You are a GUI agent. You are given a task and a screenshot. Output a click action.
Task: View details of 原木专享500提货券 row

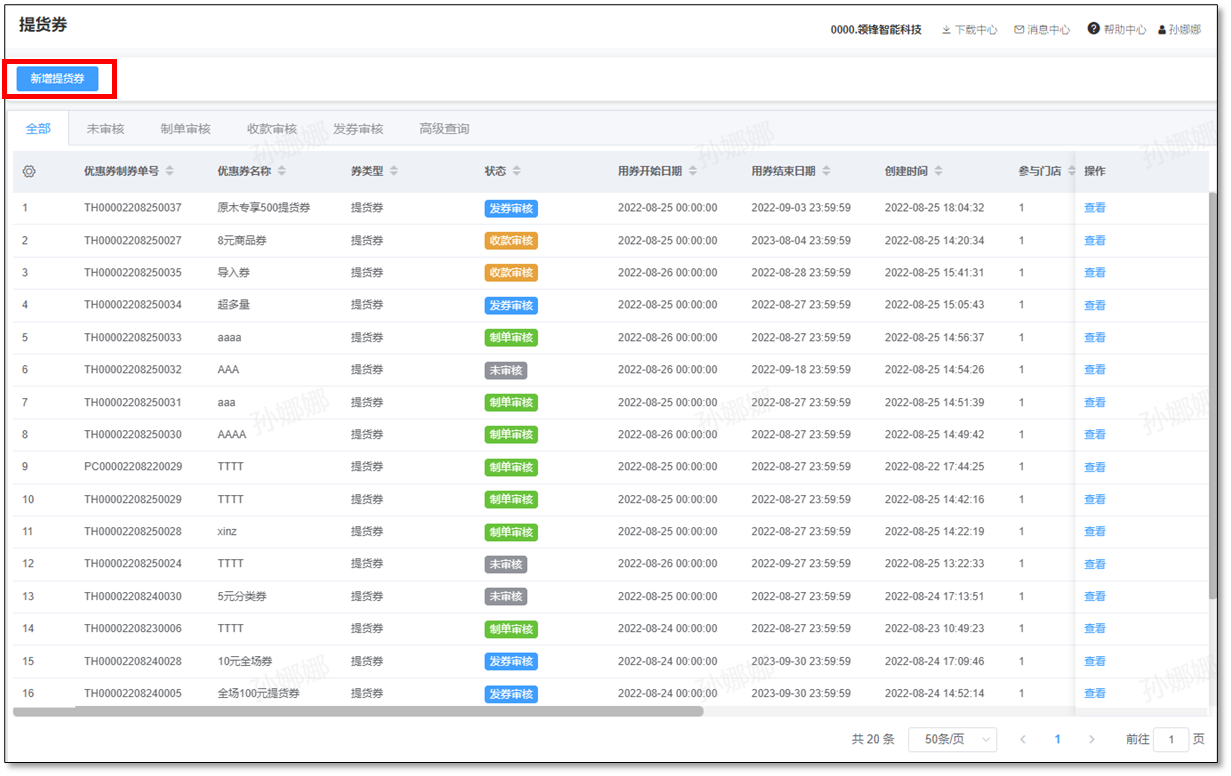coord(1094,208)
